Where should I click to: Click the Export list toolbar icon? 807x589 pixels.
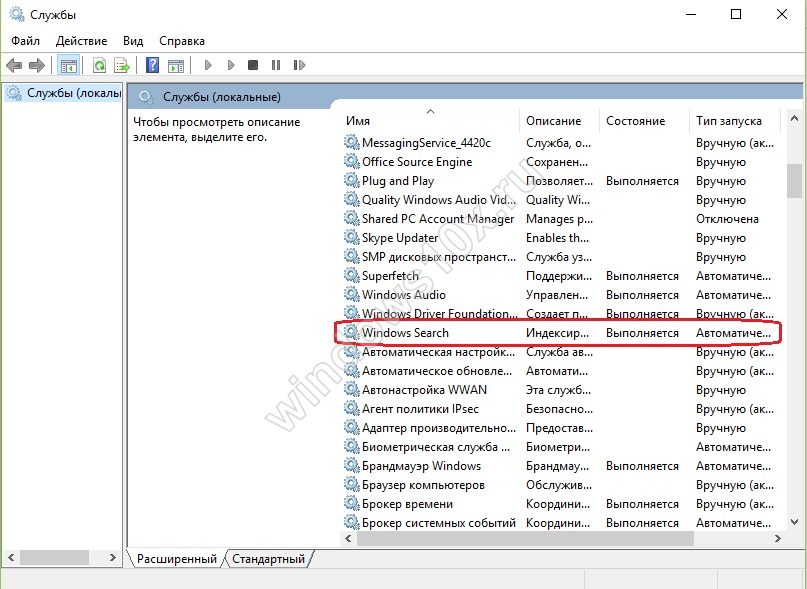(122, 66)
